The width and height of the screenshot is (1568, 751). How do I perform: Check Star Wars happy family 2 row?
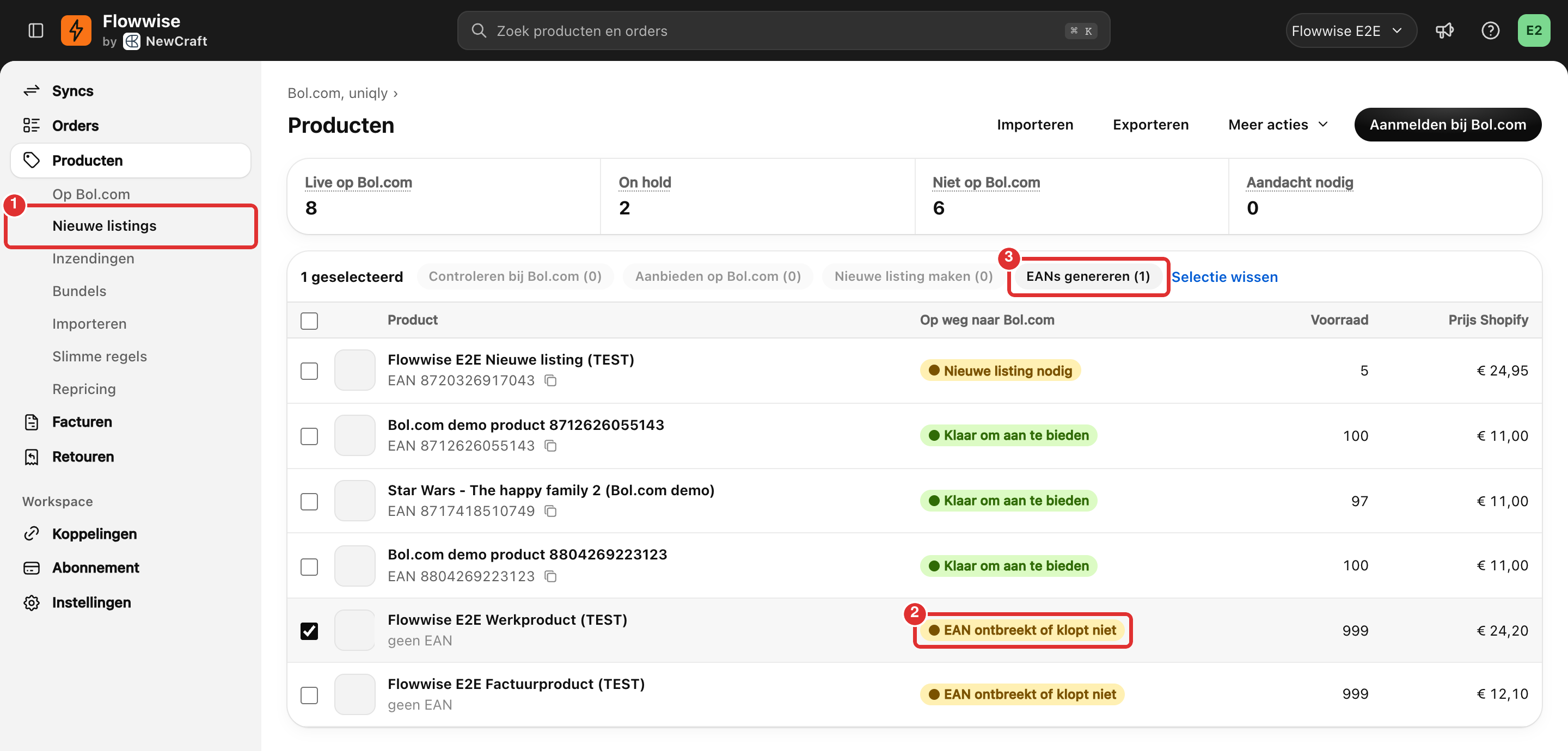click(309, 501)
